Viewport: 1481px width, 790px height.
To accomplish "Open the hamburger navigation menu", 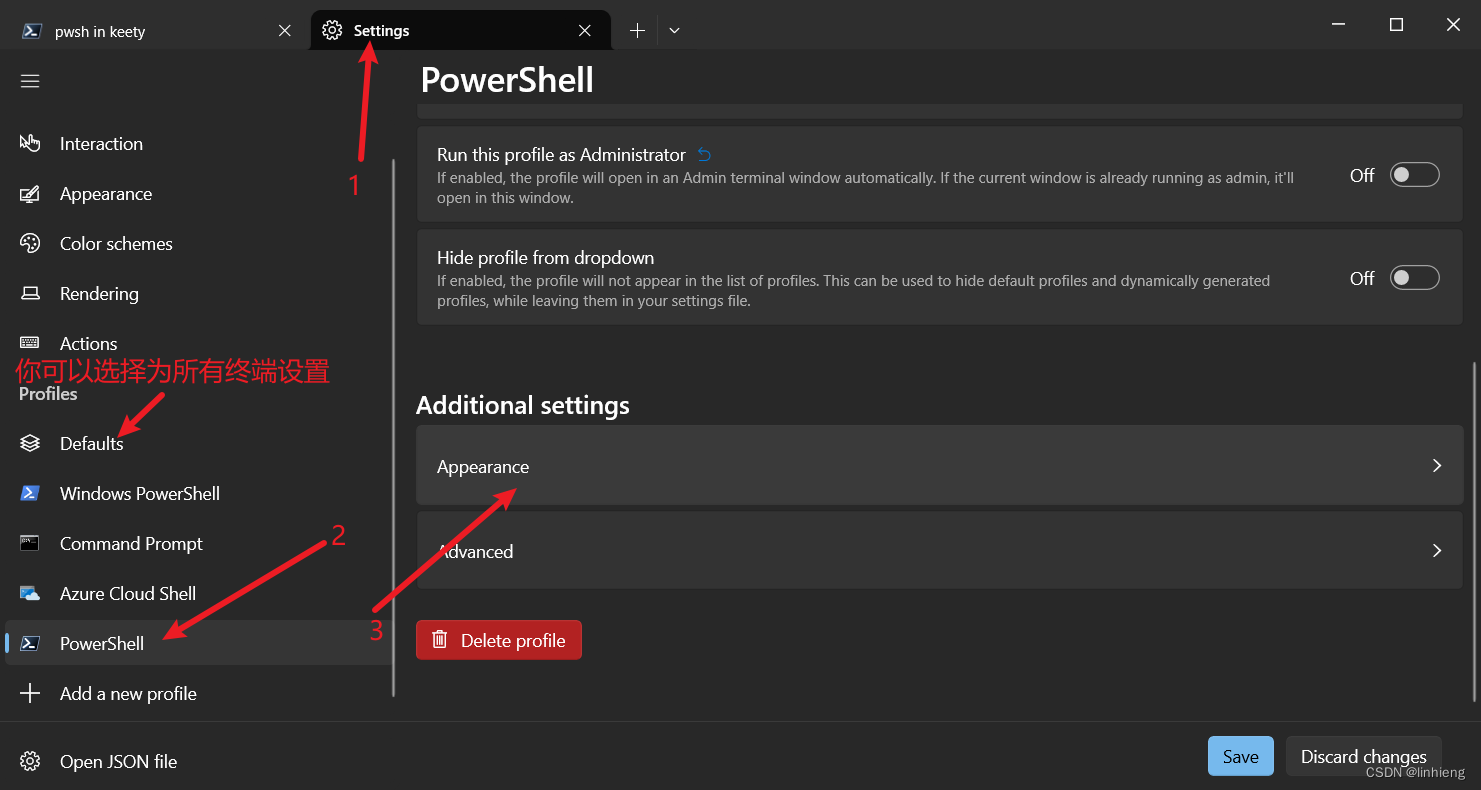I will pyautogui.click(x=30, y=81).
